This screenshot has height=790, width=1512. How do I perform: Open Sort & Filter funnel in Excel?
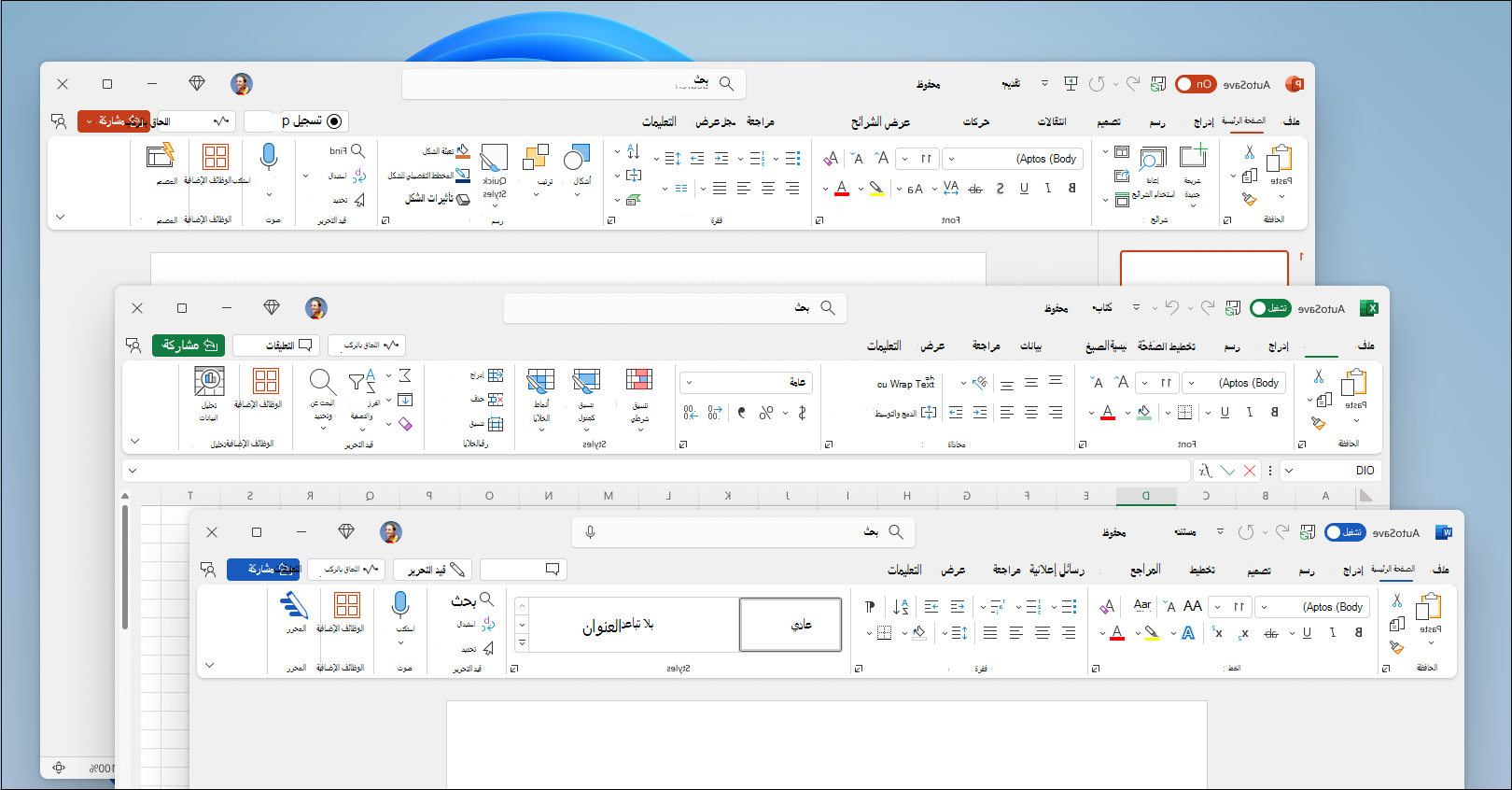click(x=362, y=381)
